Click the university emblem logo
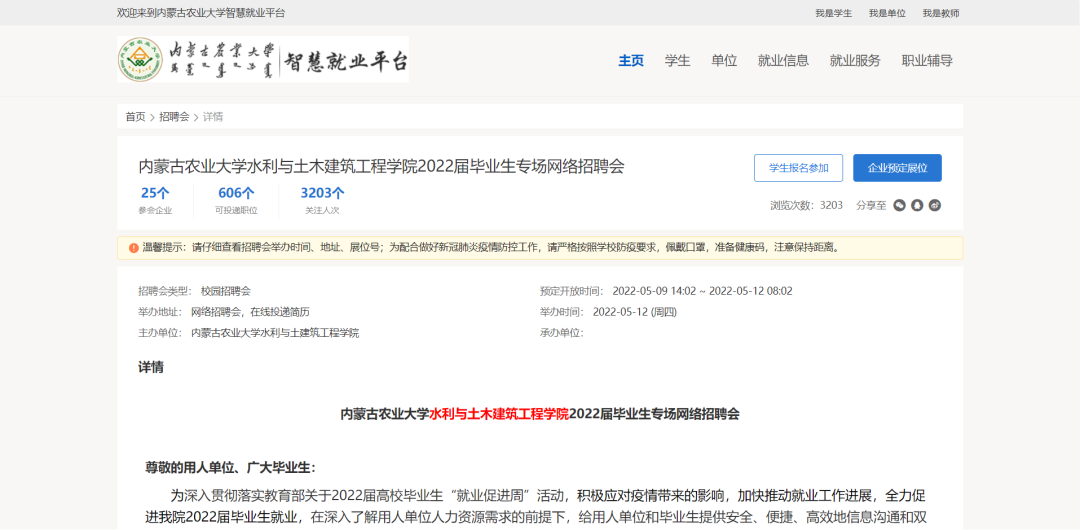1080x530 pixels. 140,60
